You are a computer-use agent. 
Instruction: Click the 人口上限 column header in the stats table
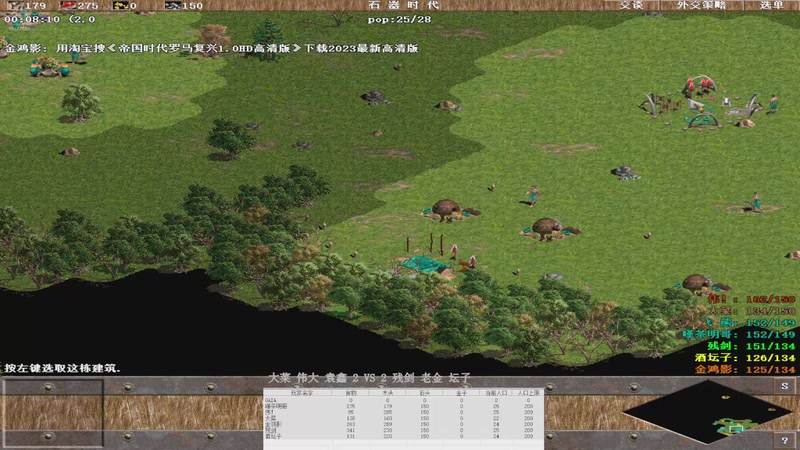click(x=528, y=393)
